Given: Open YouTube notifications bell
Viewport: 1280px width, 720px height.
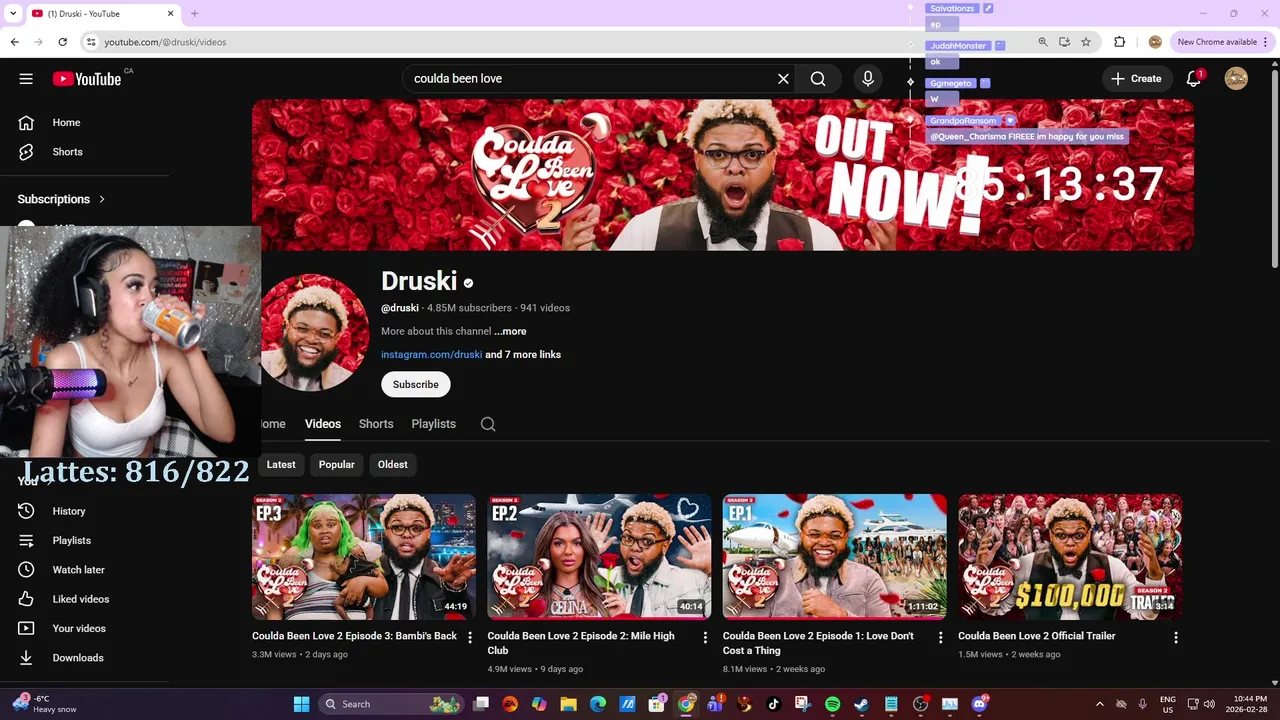Looking at the screenshot, I should (1193, 79).
